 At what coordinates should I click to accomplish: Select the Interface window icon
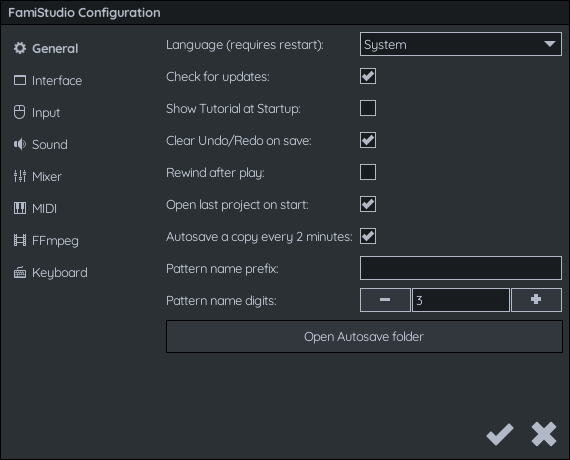coord(20,80)
